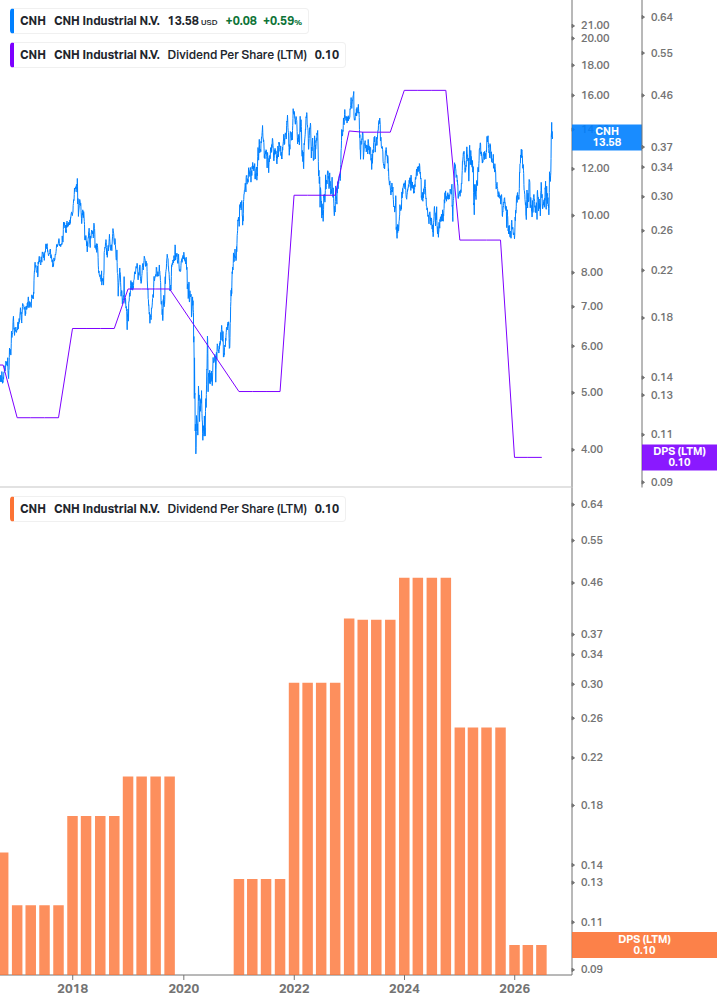
Task: Click the 0.64 tick on lower pane axis
Action: 592,504
